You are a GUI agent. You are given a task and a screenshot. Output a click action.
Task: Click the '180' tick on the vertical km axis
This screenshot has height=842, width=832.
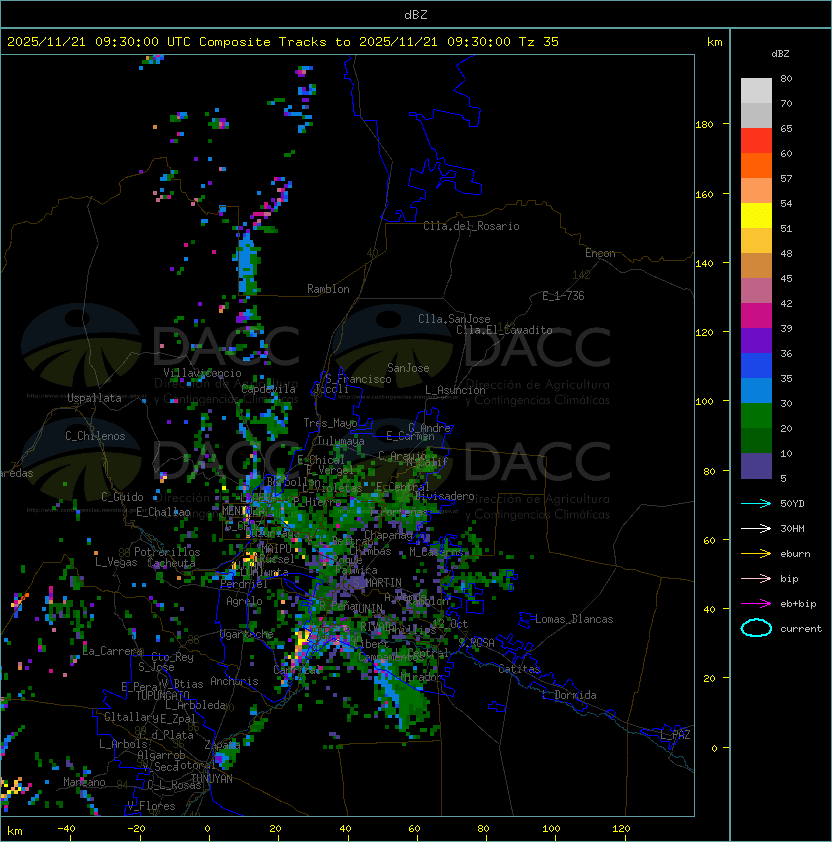tap(704, 125)
